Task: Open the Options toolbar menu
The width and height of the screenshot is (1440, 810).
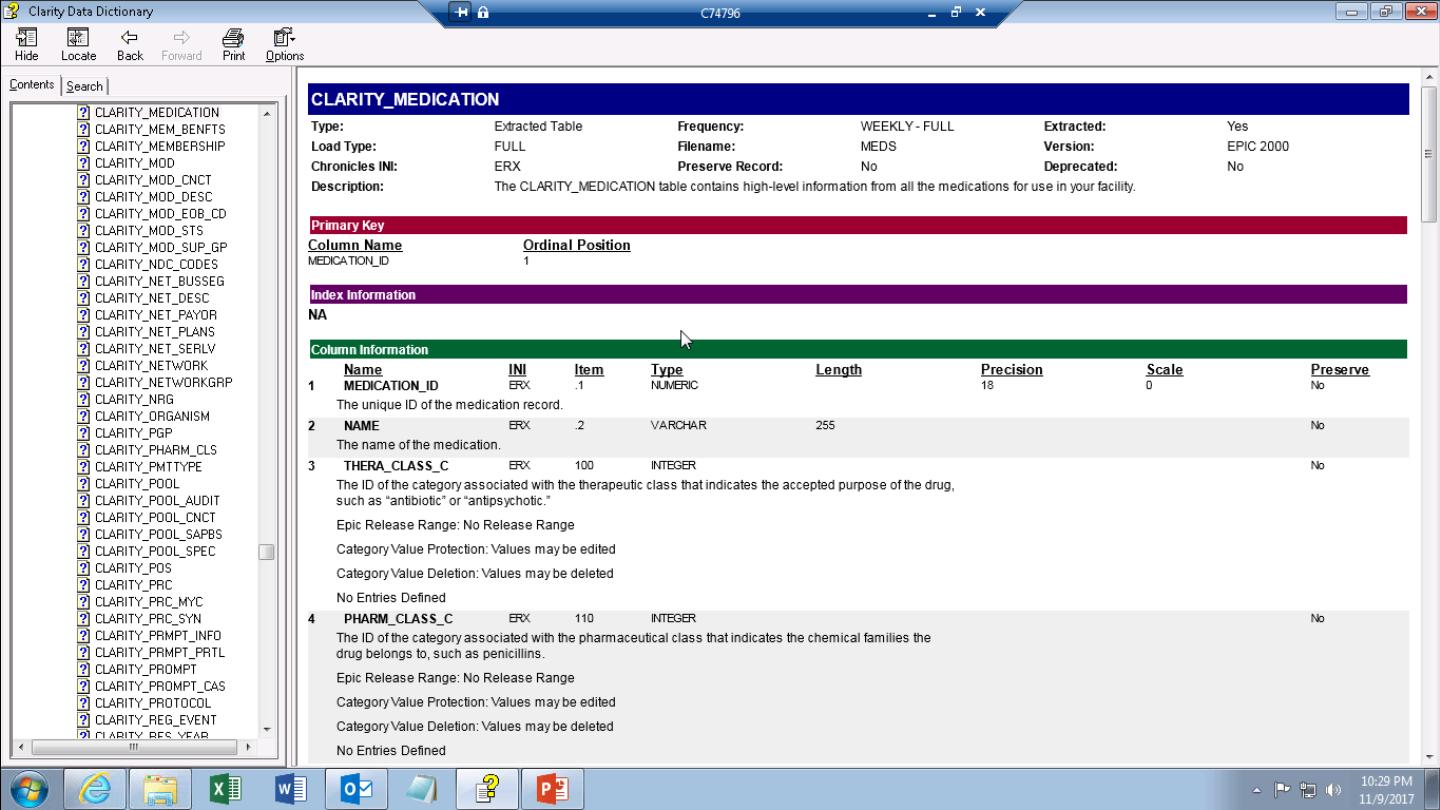Action: 284,44
